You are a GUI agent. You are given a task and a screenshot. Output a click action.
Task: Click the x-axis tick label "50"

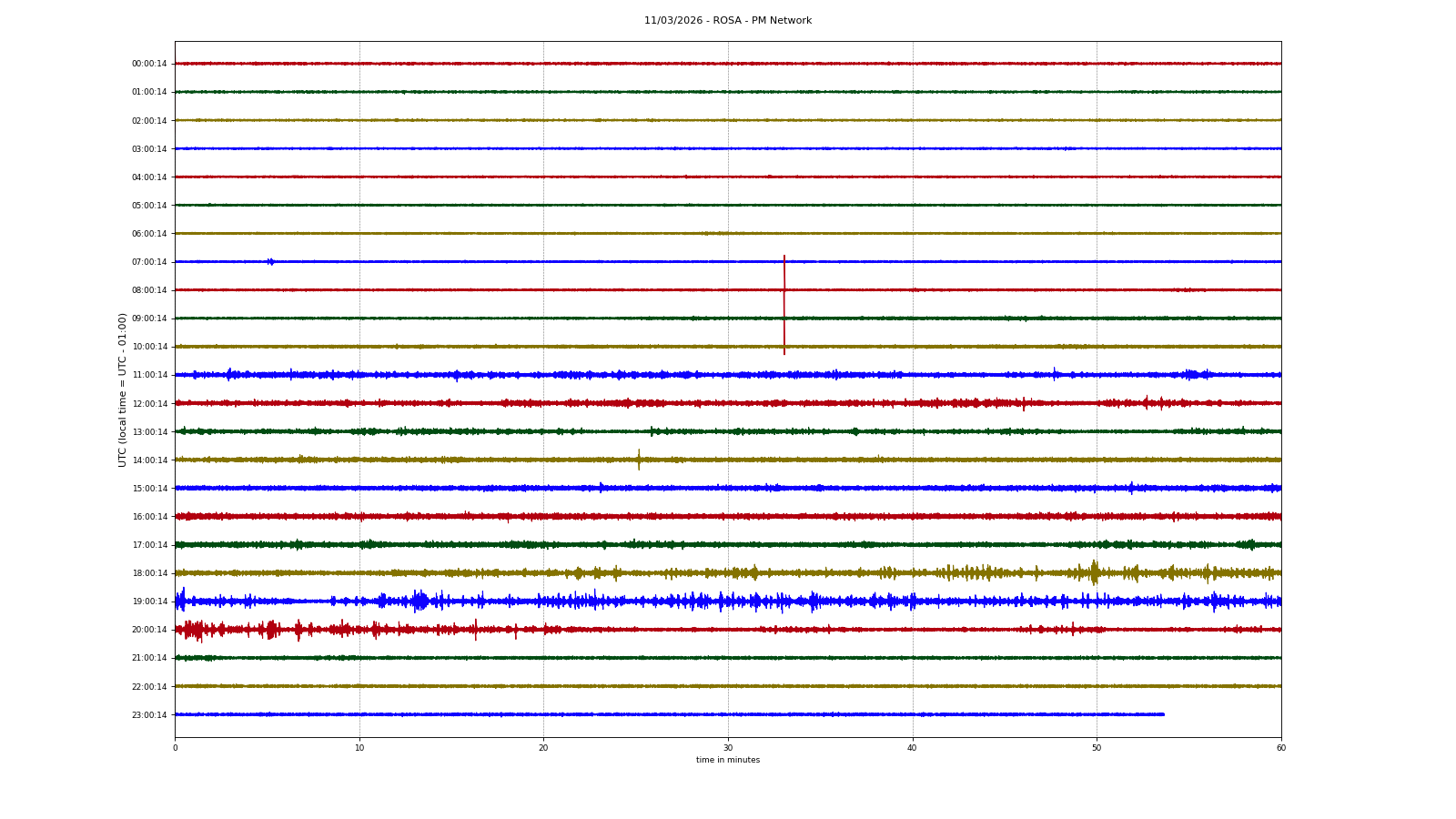pyautogui.click(x=1097, y=748)
